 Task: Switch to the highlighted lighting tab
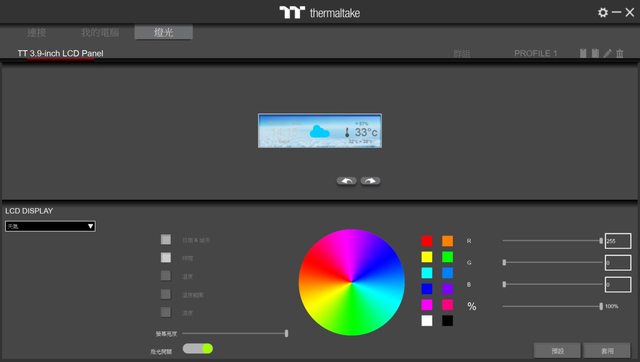tap(164, 32)
